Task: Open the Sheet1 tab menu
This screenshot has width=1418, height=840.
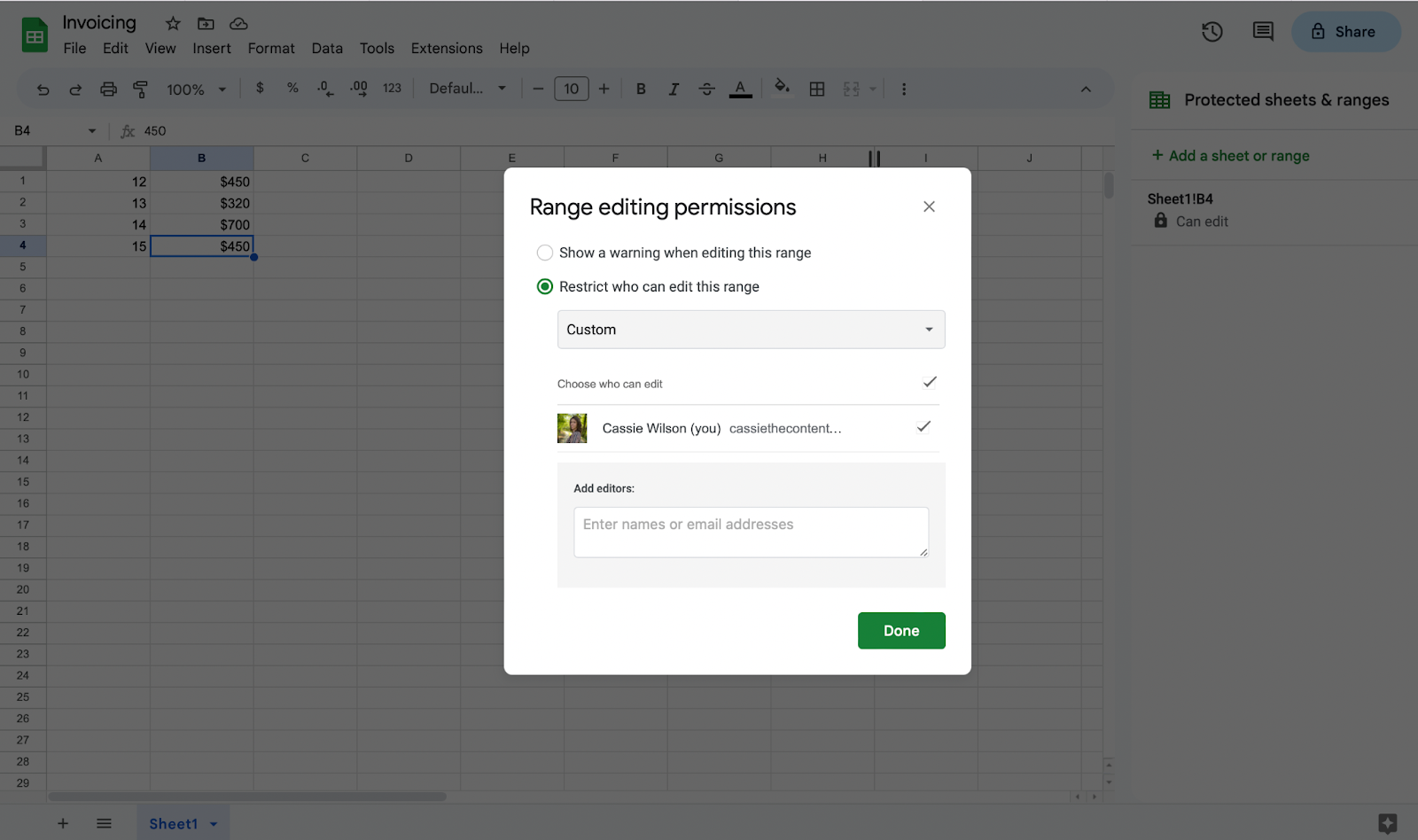Action: [x=213, y=823]
